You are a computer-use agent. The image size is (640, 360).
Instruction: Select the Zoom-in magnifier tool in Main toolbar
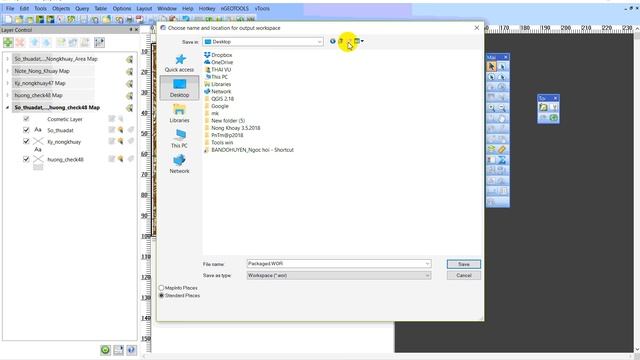(491, 108)
